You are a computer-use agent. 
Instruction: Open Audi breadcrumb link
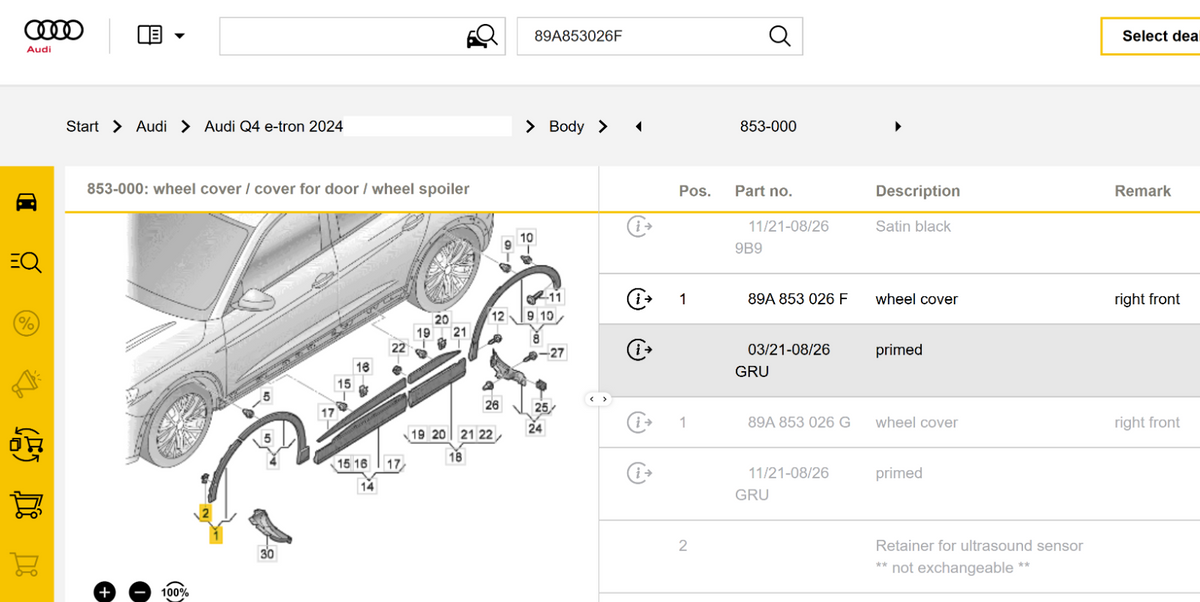coord(152,126)
